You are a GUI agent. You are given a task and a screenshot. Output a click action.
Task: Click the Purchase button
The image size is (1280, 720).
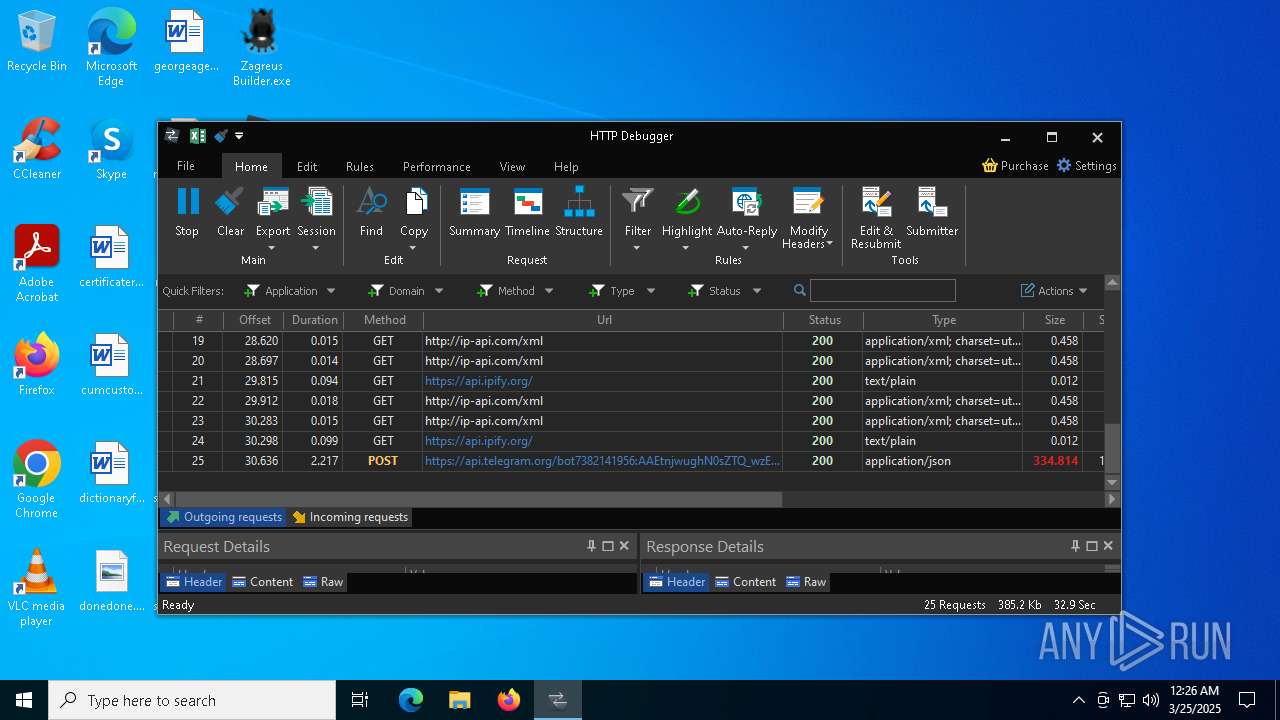(x=1015, y=166)
